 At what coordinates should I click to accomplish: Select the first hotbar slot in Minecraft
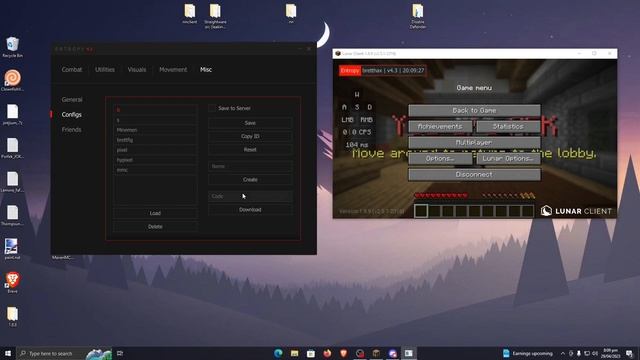[421, 211]
